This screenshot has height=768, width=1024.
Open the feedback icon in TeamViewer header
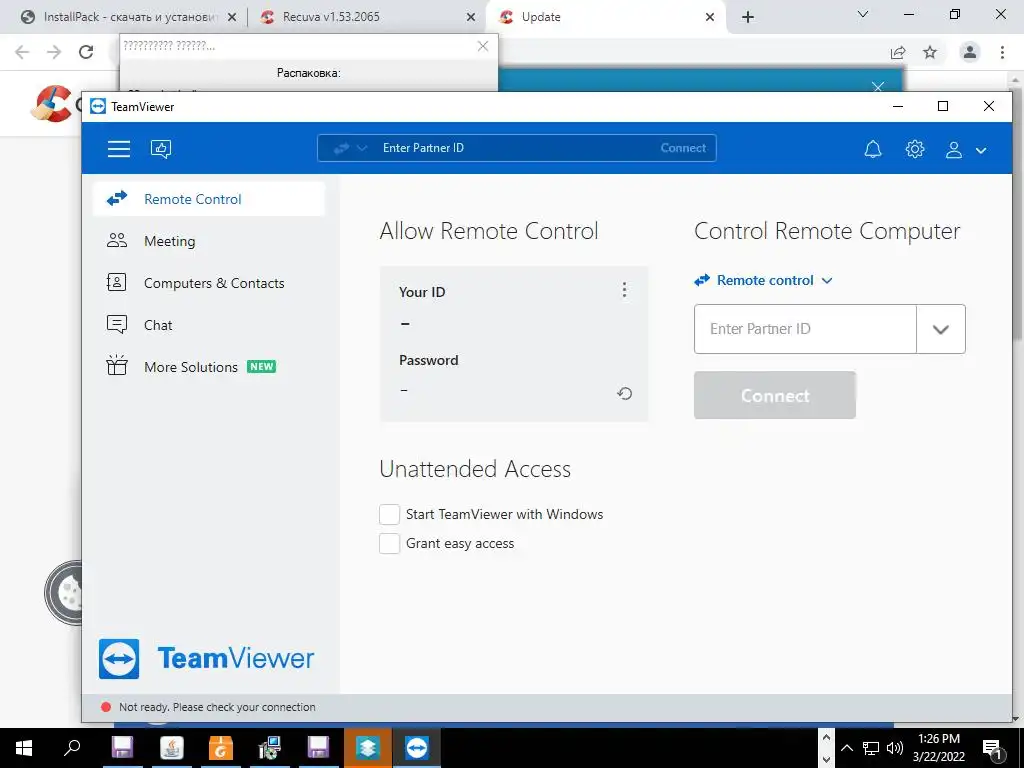tap(161, 149)
